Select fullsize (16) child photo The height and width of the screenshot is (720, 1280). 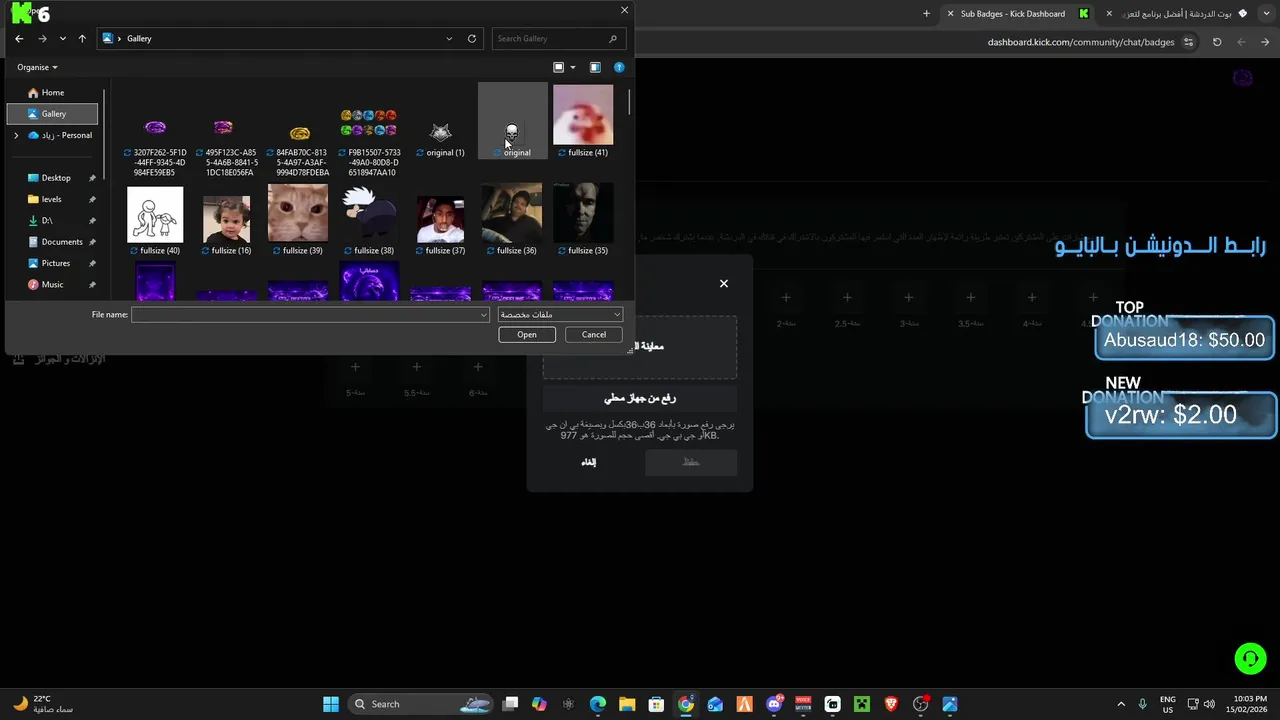pos(226,220)
